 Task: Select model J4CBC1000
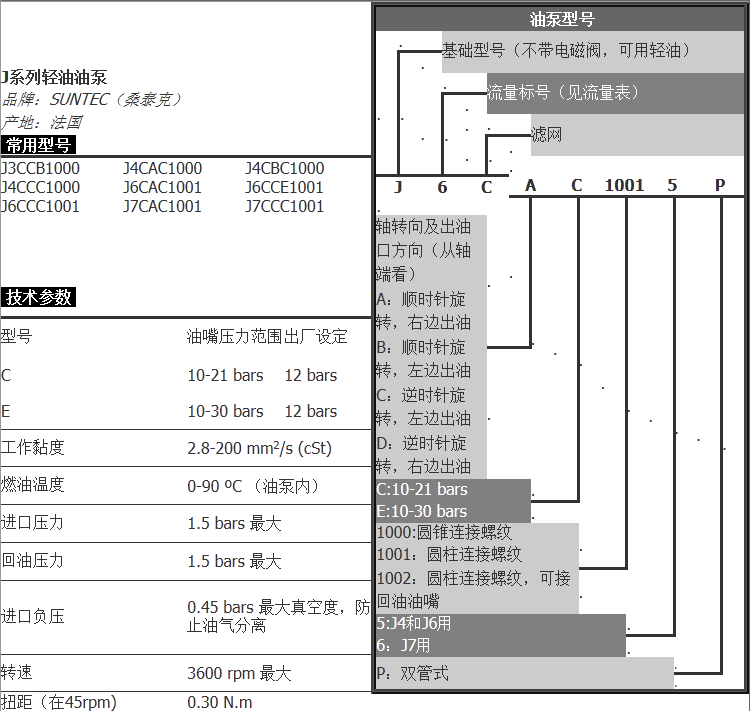(x=285, y=168)
